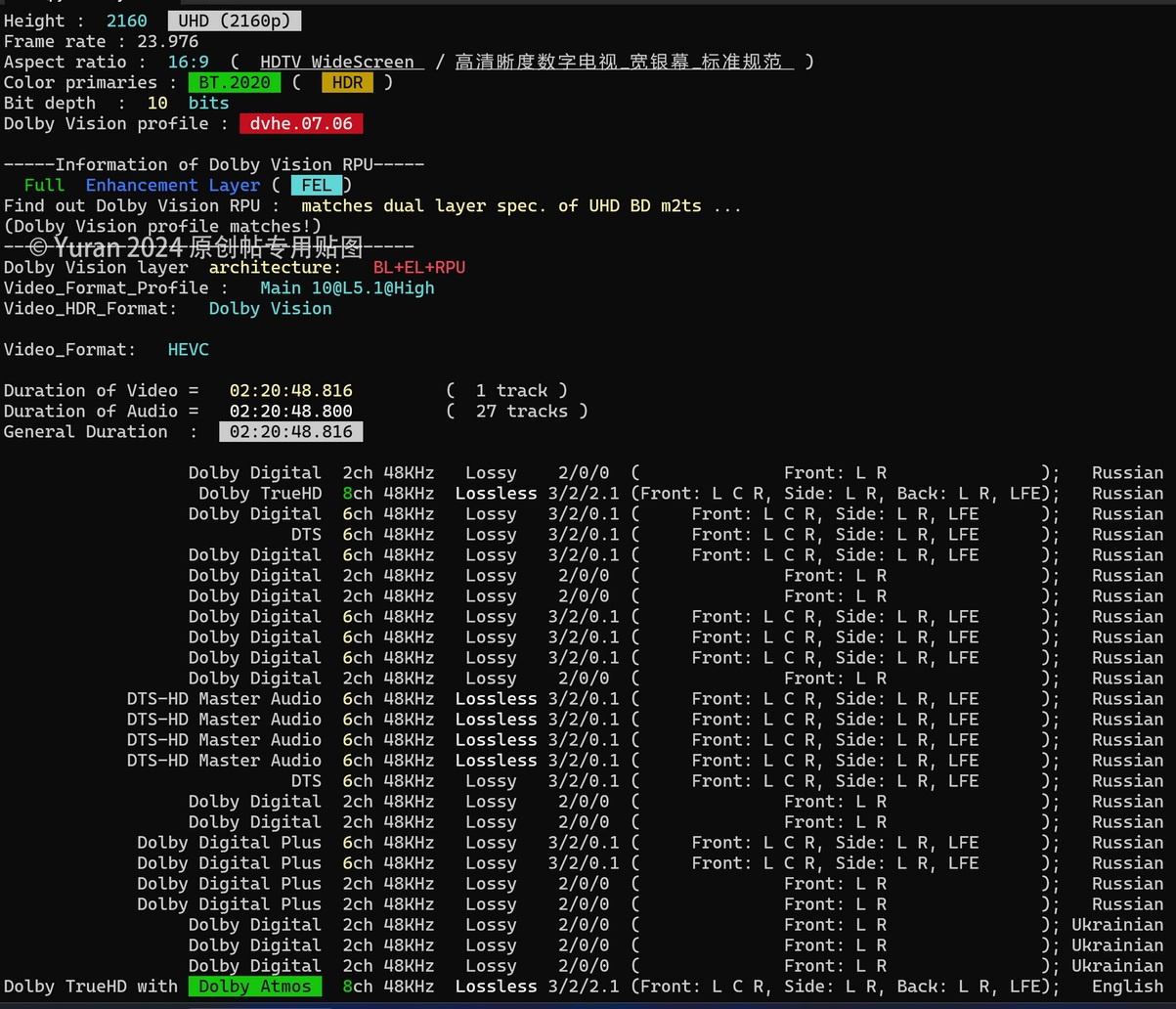Viewport: 1176px width, 1009px height.
Task: Click the red BL+EL+RPU architecture value
Action: [419, 267]
